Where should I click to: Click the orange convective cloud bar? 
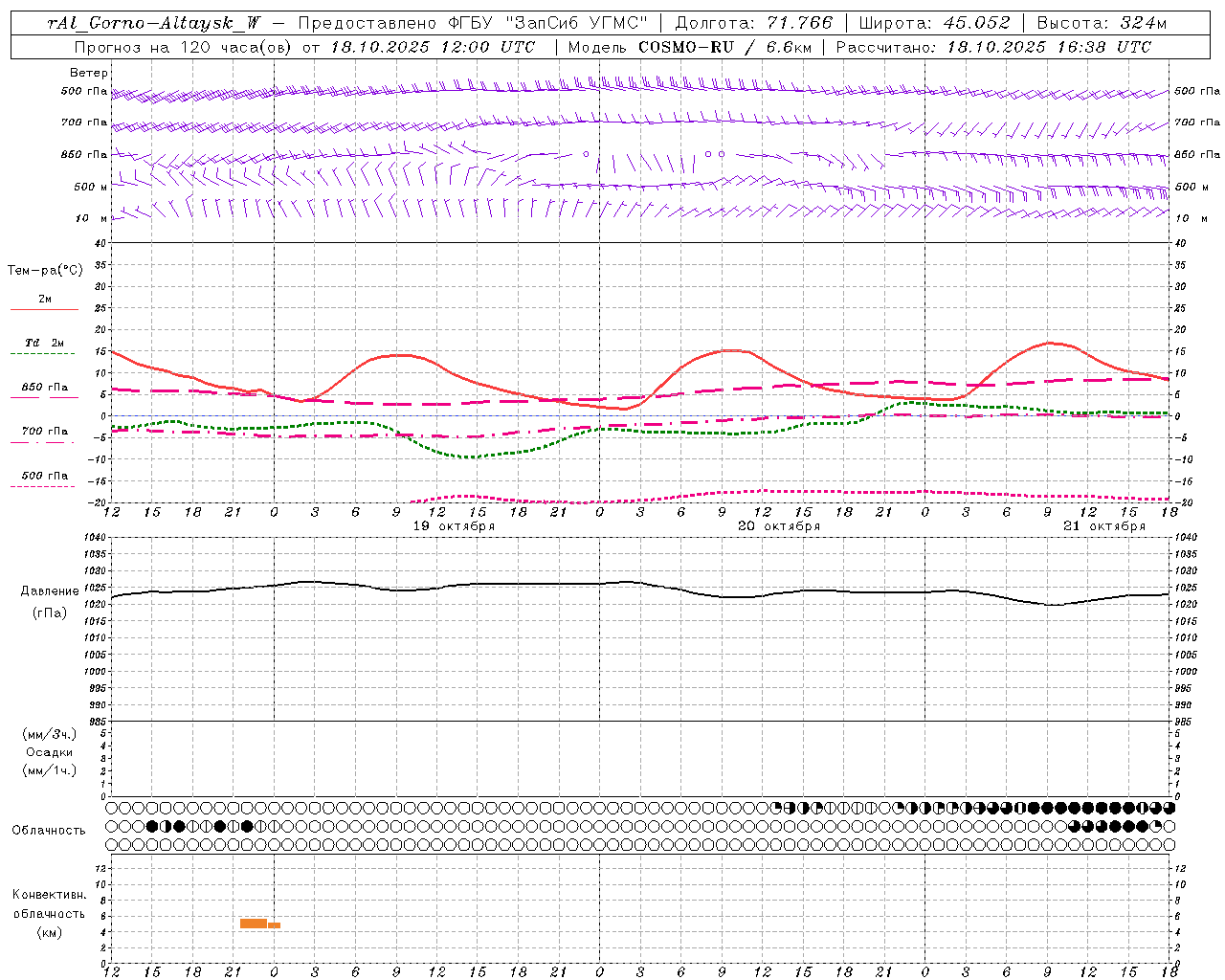[259, 924]
